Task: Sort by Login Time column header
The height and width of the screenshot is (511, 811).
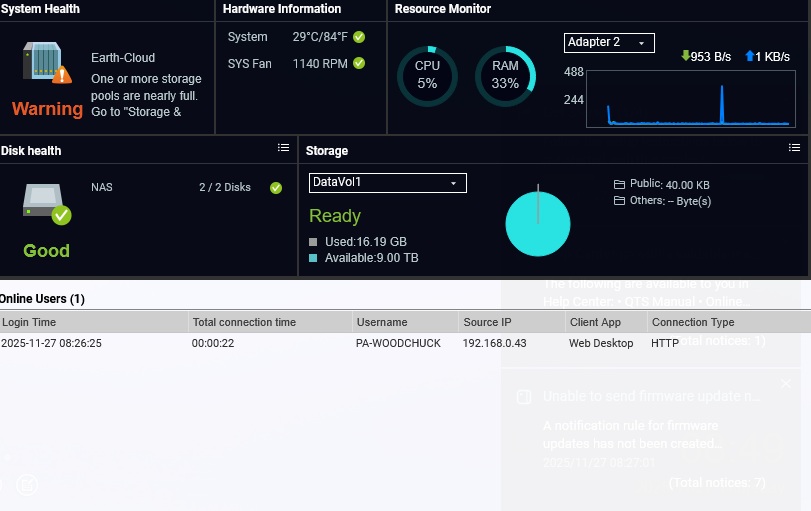Action: [x=29, y=322]
